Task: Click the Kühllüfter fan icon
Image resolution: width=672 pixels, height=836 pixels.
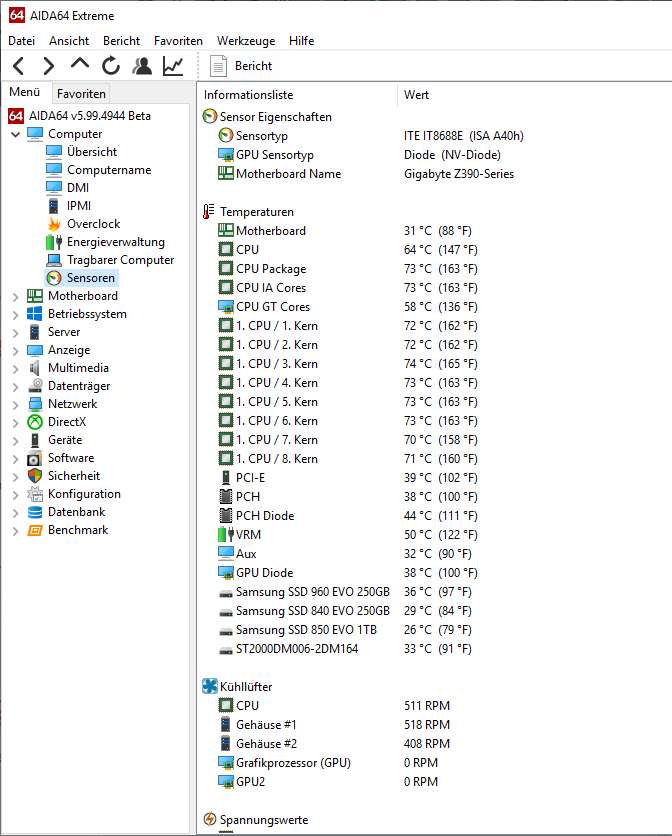Action: 210,686
